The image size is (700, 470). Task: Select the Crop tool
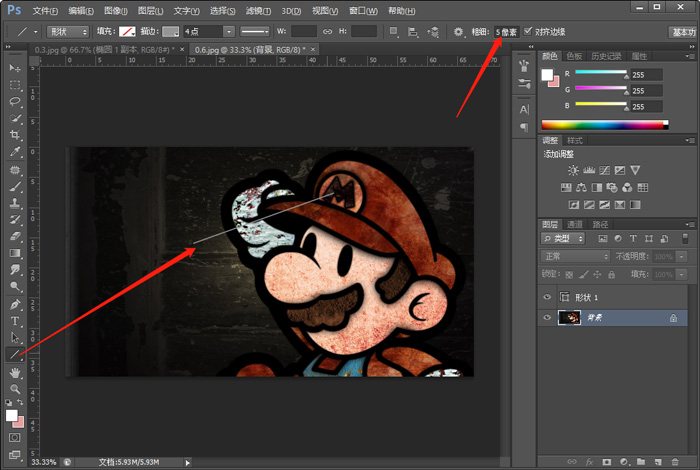[x=15, y=135]
